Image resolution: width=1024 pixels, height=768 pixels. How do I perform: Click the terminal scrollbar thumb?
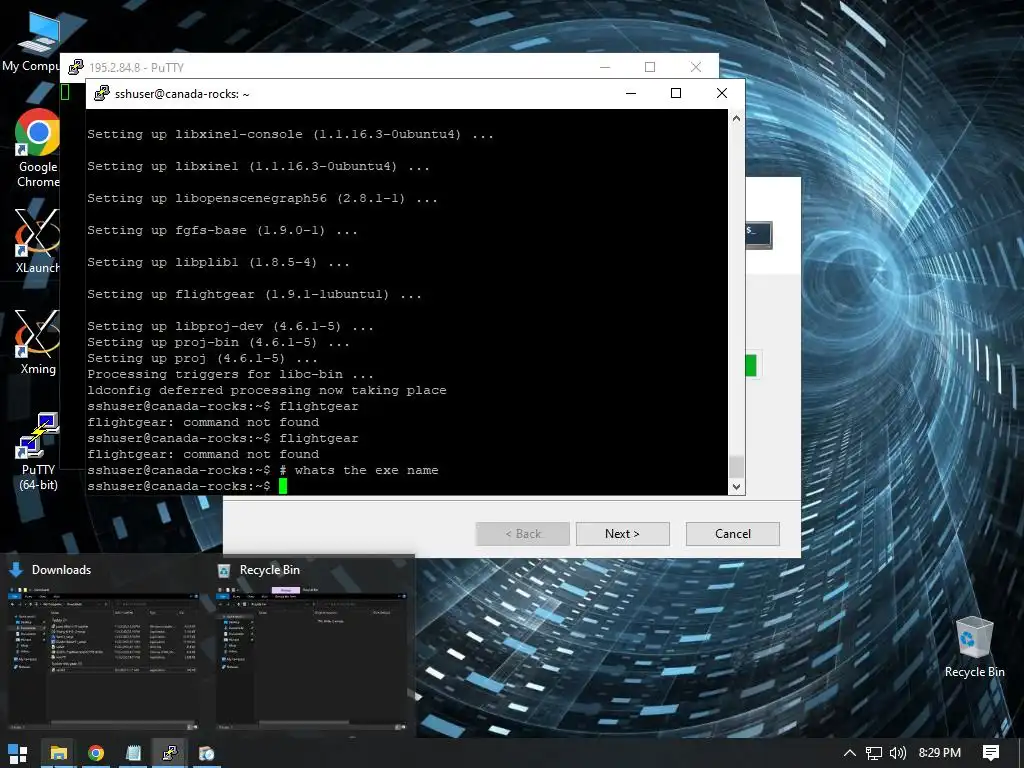point(736,467)
